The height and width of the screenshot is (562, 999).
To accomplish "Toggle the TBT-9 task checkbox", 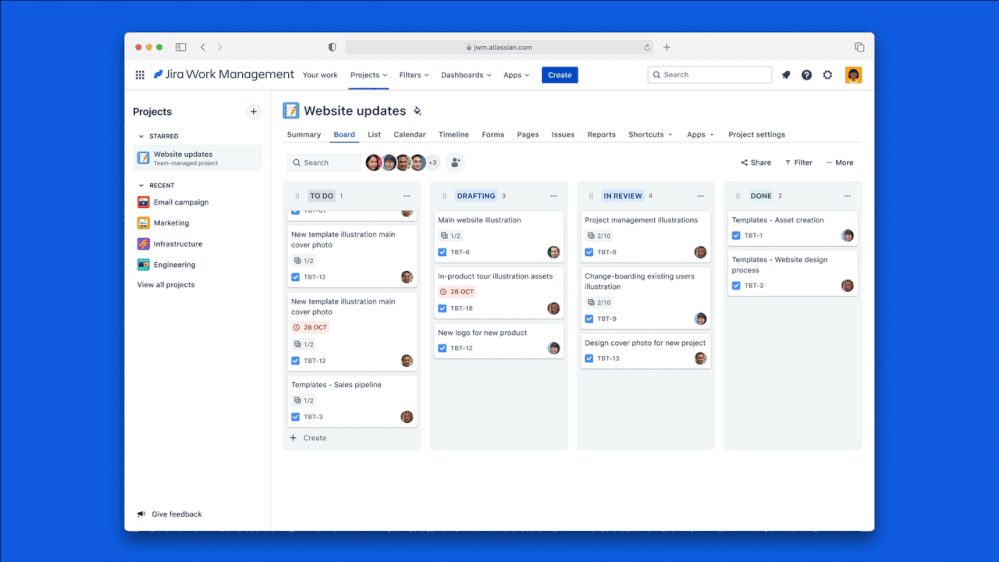I will [589, 319].
